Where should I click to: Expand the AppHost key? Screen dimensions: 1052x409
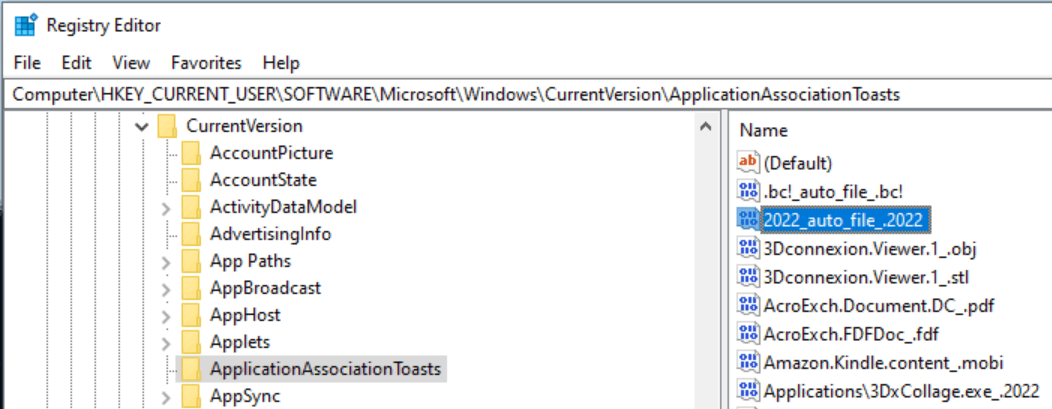coord(166,316)
